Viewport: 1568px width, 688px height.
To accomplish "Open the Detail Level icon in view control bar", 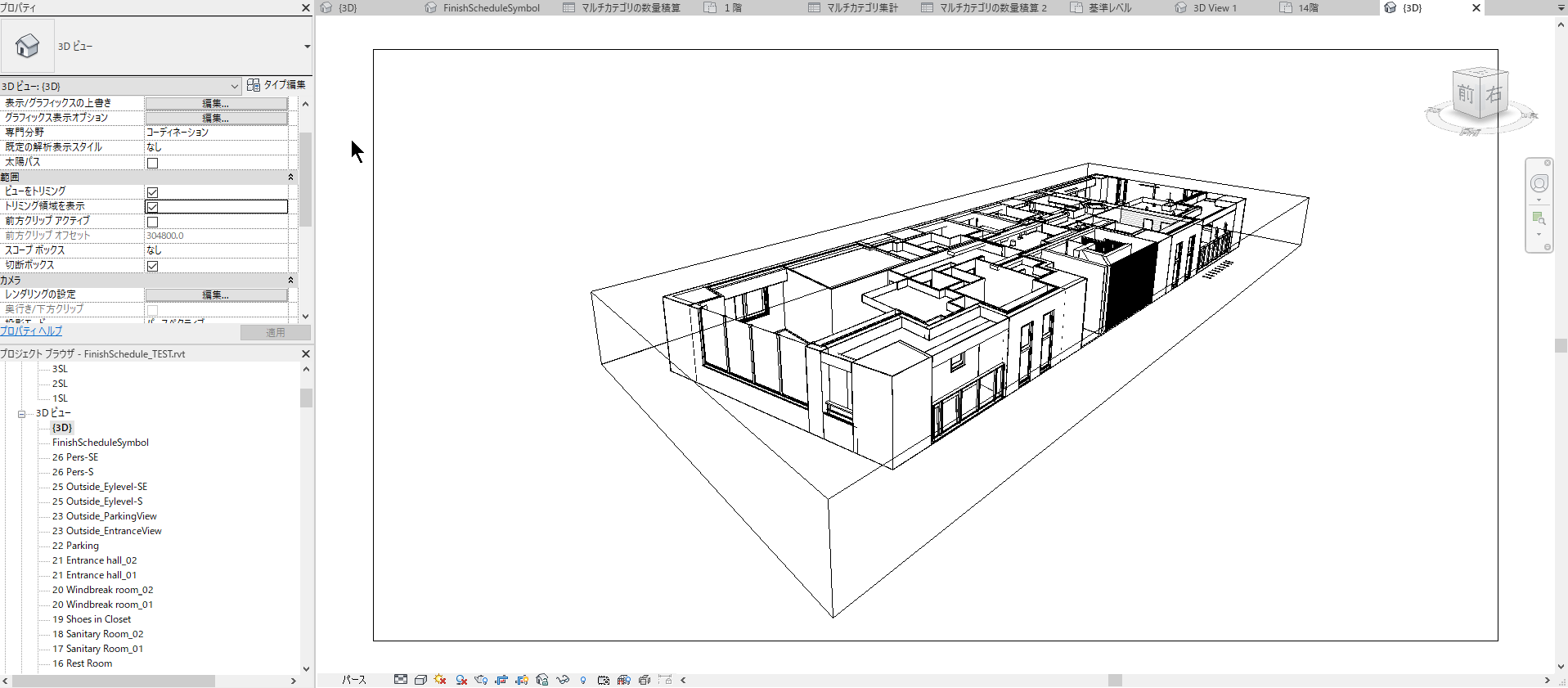I will (400, 680).
